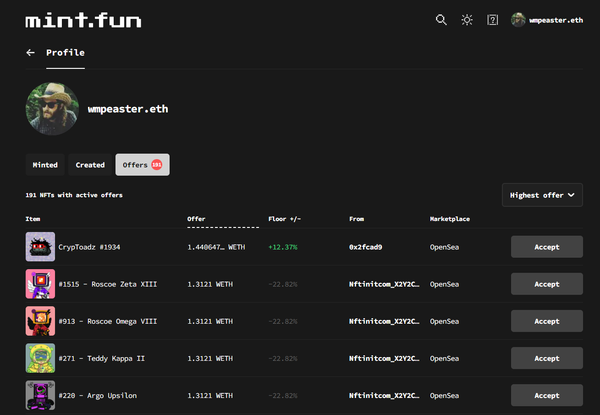Image resolution: width=600 pixels, height=415 pixels.
Task: Click the back arrow beside Profile
Action: (30, 52)
